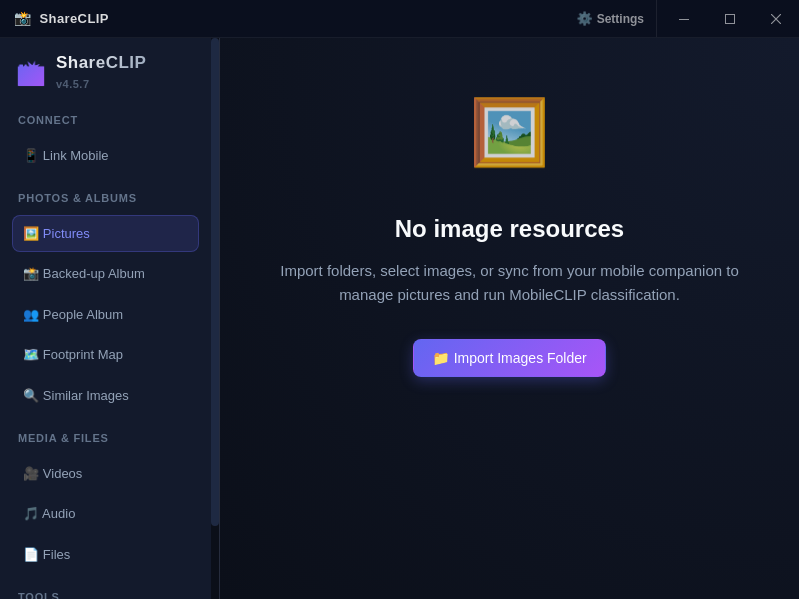Click the Pictures frame icon in sidebar
Image resolution: width=799 pixels, height=599 pixels.
[x=31, y=233]
